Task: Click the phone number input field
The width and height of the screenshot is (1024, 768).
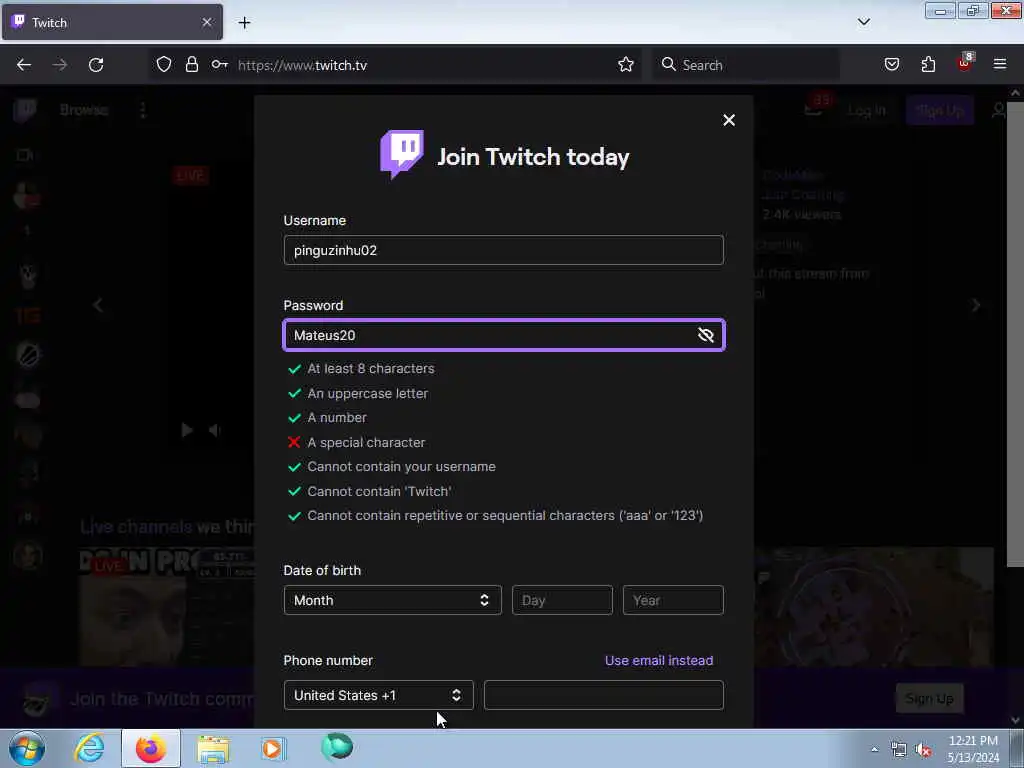Action: coord(603,696)
